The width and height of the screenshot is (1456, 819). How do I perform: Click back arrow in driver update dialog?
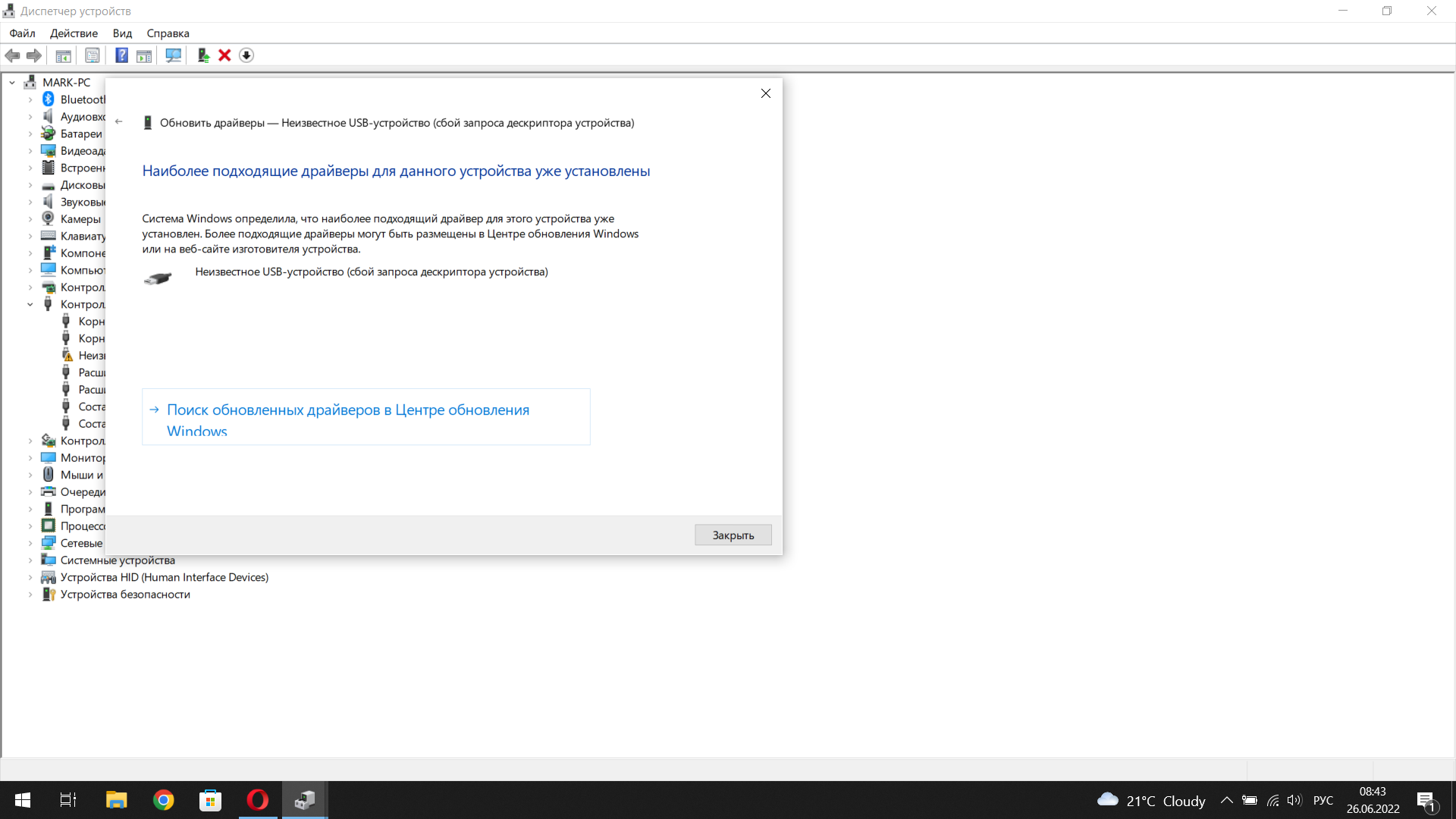coord(119,121)
